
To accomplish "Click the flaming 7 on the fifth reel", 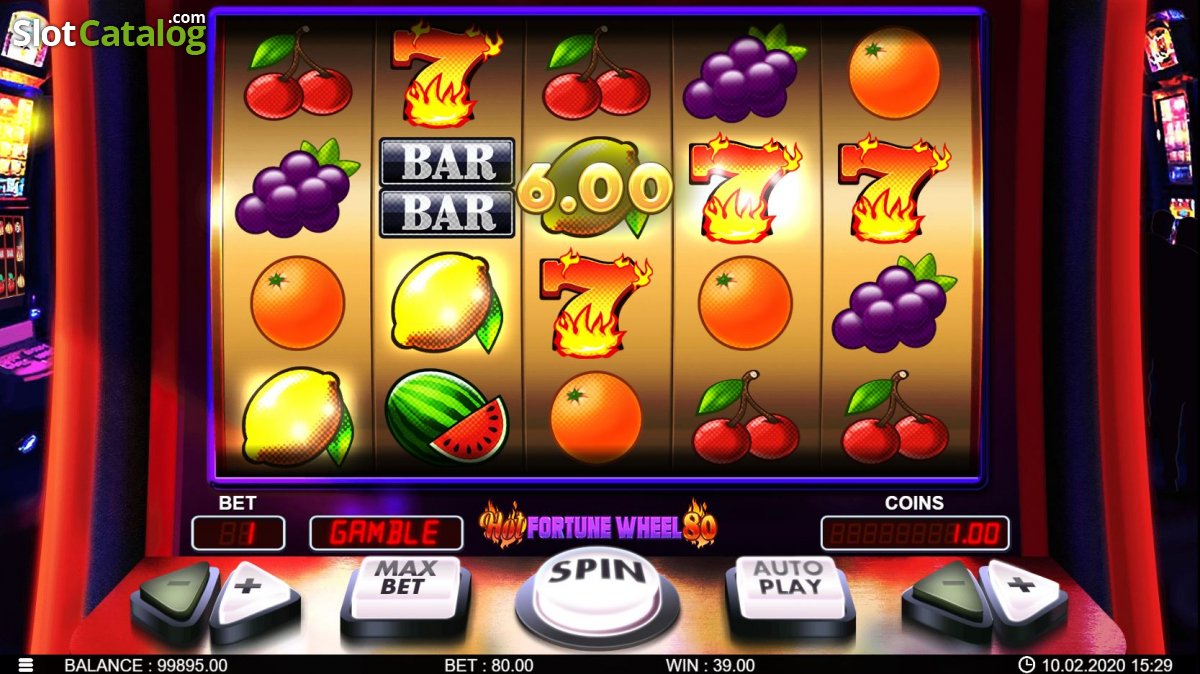I will point(894,189).
